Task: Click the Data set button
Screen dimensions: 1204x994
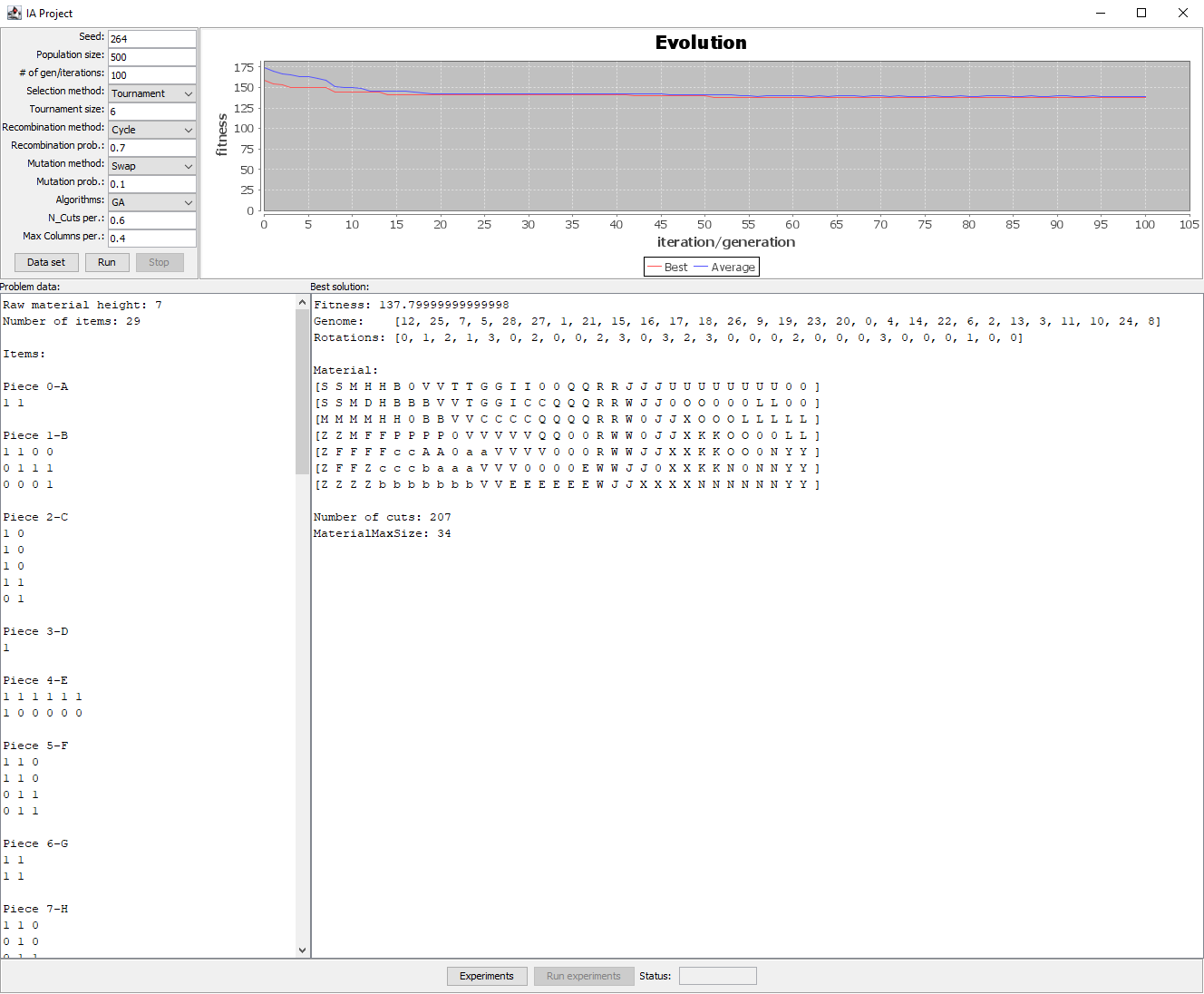Action: [46, 262]
